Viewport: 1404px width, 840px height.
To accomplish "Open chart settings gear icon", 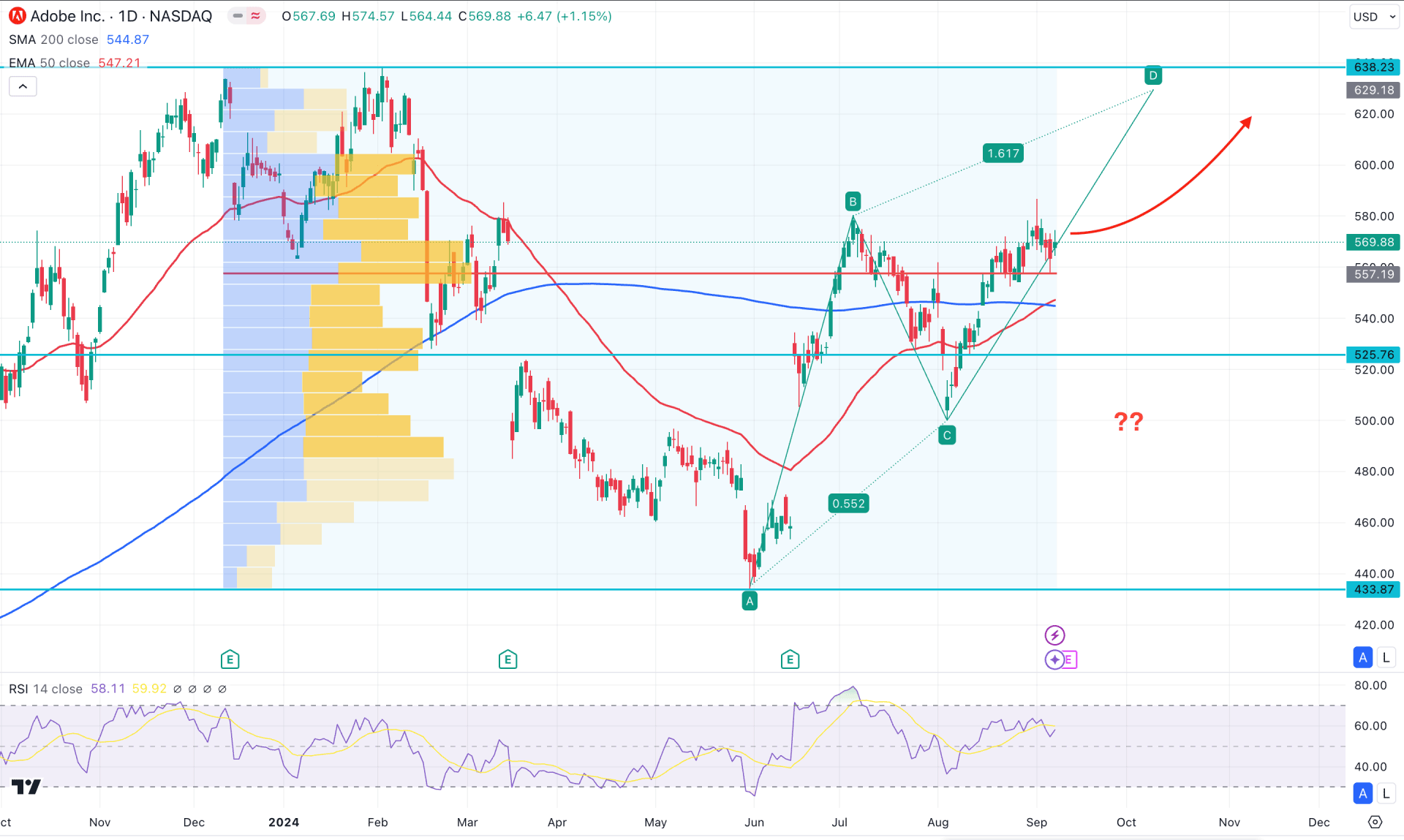I will click(x=1375, y=822).
